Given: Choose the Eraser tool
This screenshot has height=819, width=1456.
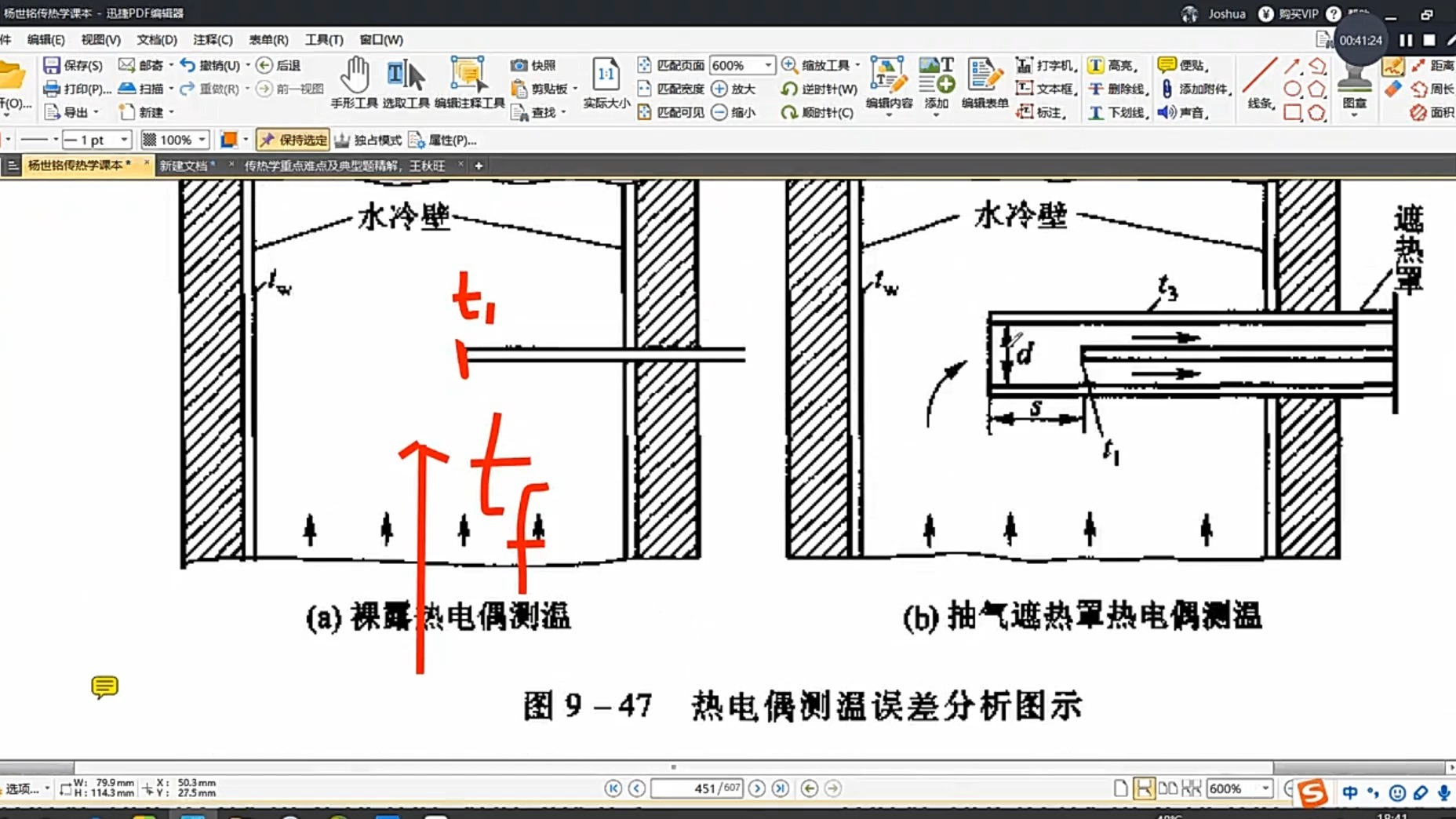Looking at the screenshot, I should 1392,89.
